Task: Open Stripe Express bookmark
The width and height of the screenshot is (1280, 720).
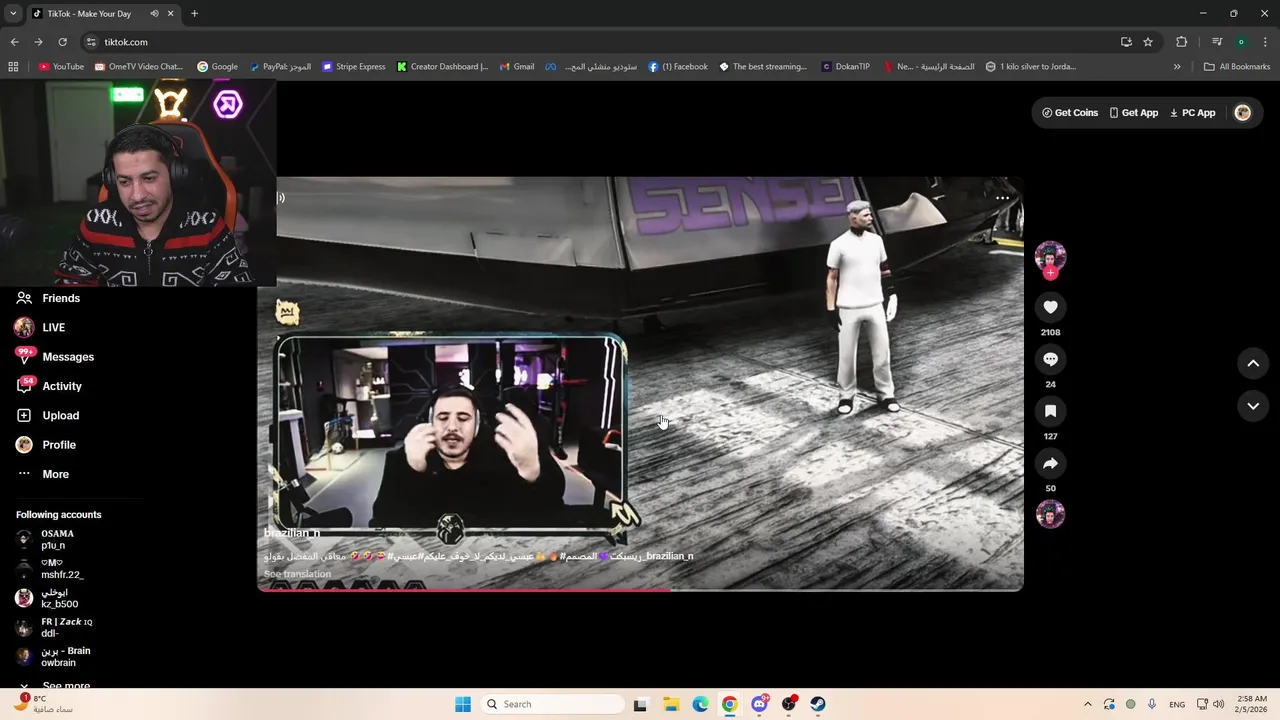Action: pyautogui.click(x=353, y=67)
